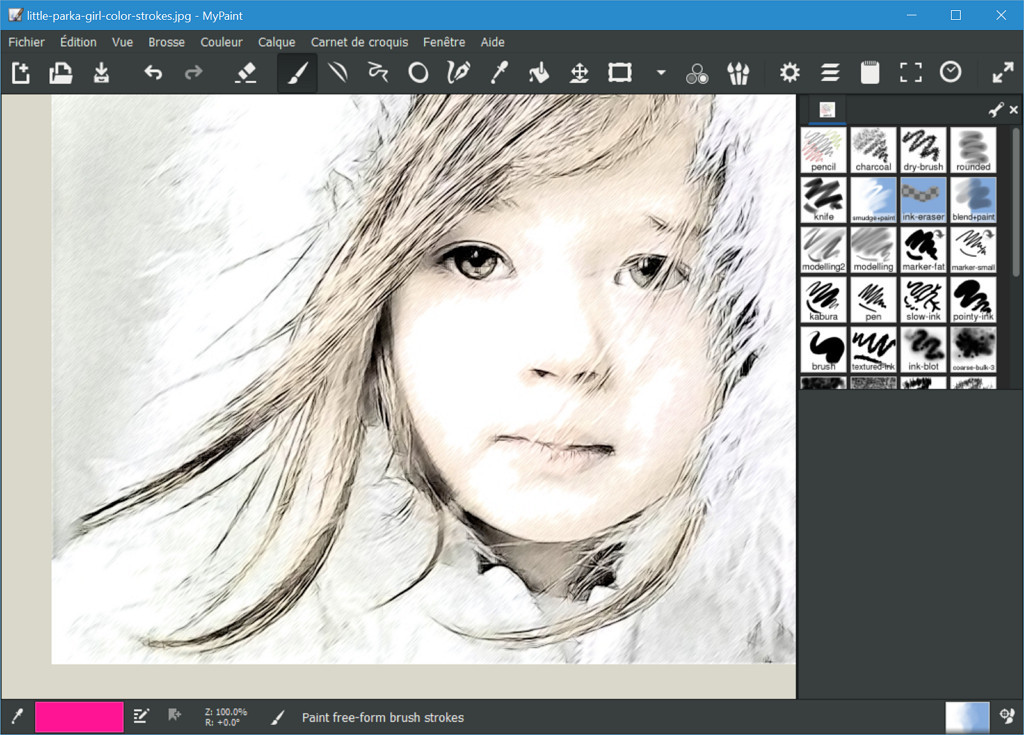Open the Brosse menu

166,42
